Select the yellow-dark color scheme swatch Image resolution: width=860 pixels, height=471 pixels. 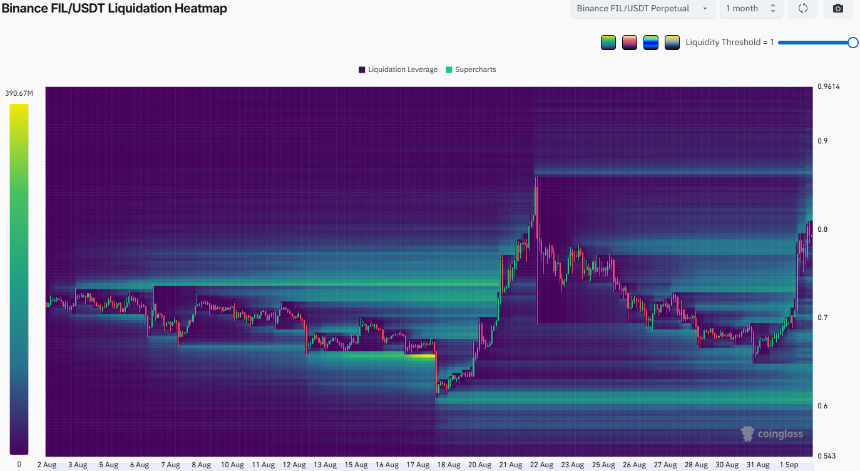[672, 42]
